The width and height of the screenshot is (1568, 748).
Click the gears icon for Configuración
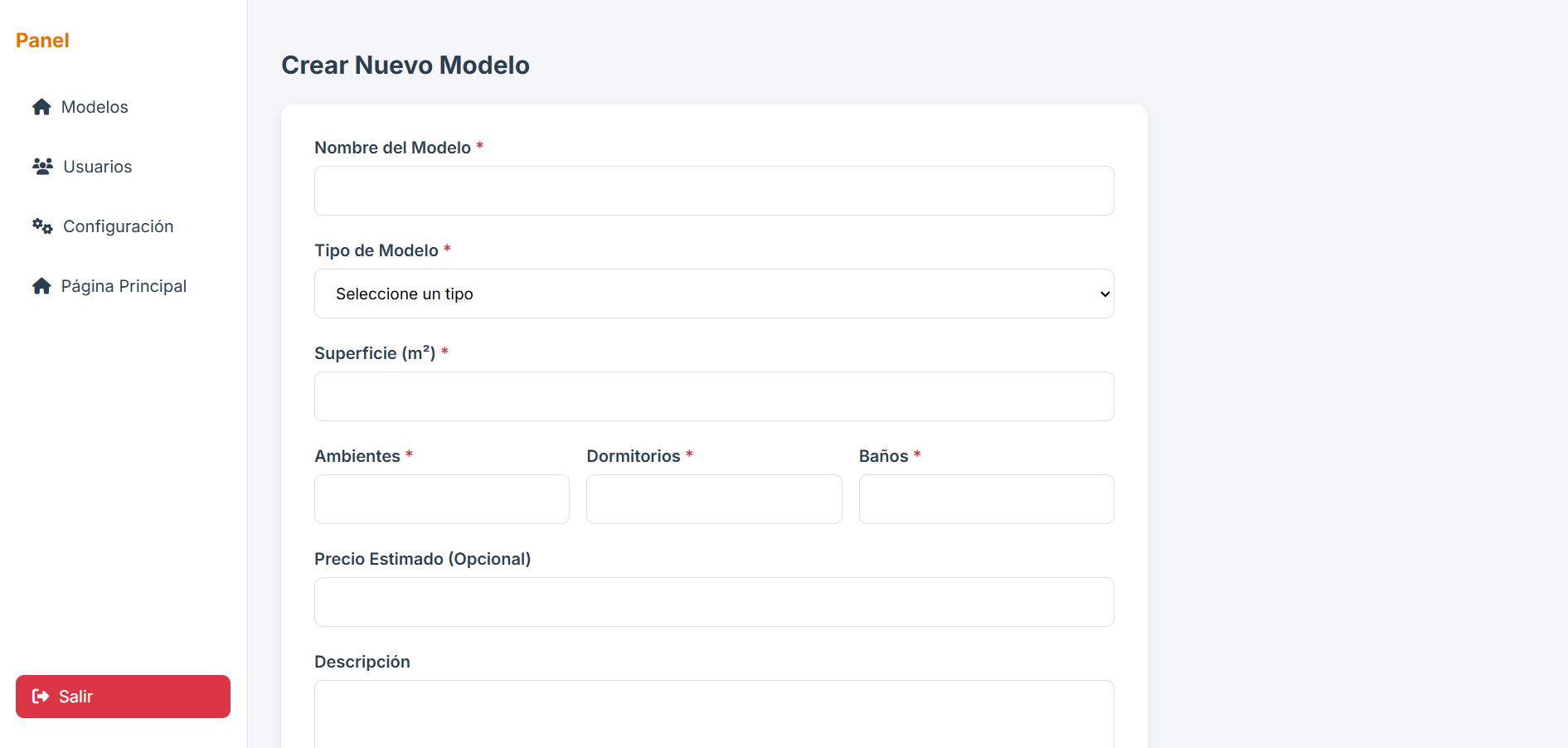pos(42,226)
